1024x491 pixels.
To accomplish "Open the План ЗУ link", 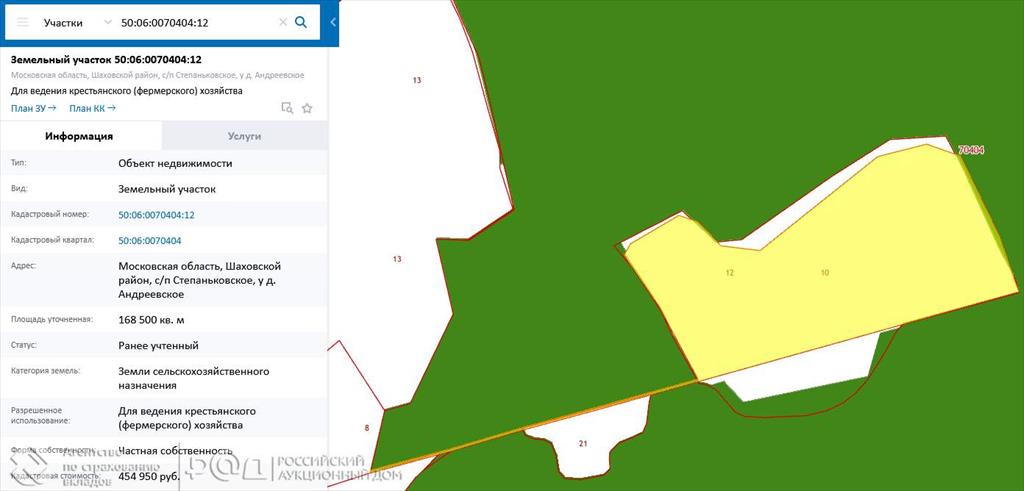I will tap(33, 108).
